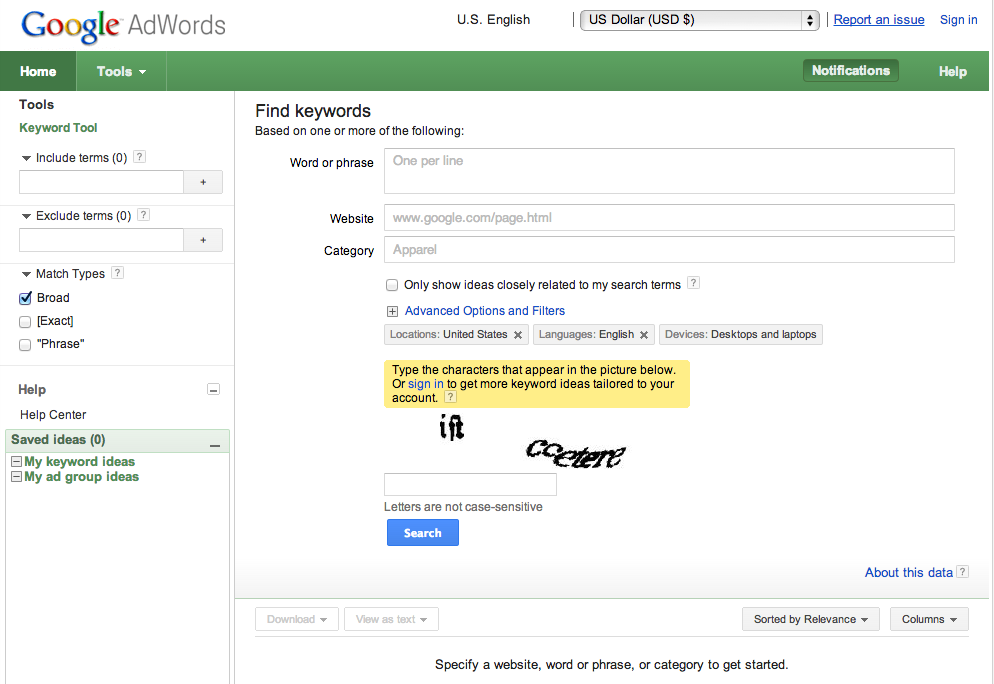Collapse the Help panel with minus icon
The image size is (994, 684).
214,389
